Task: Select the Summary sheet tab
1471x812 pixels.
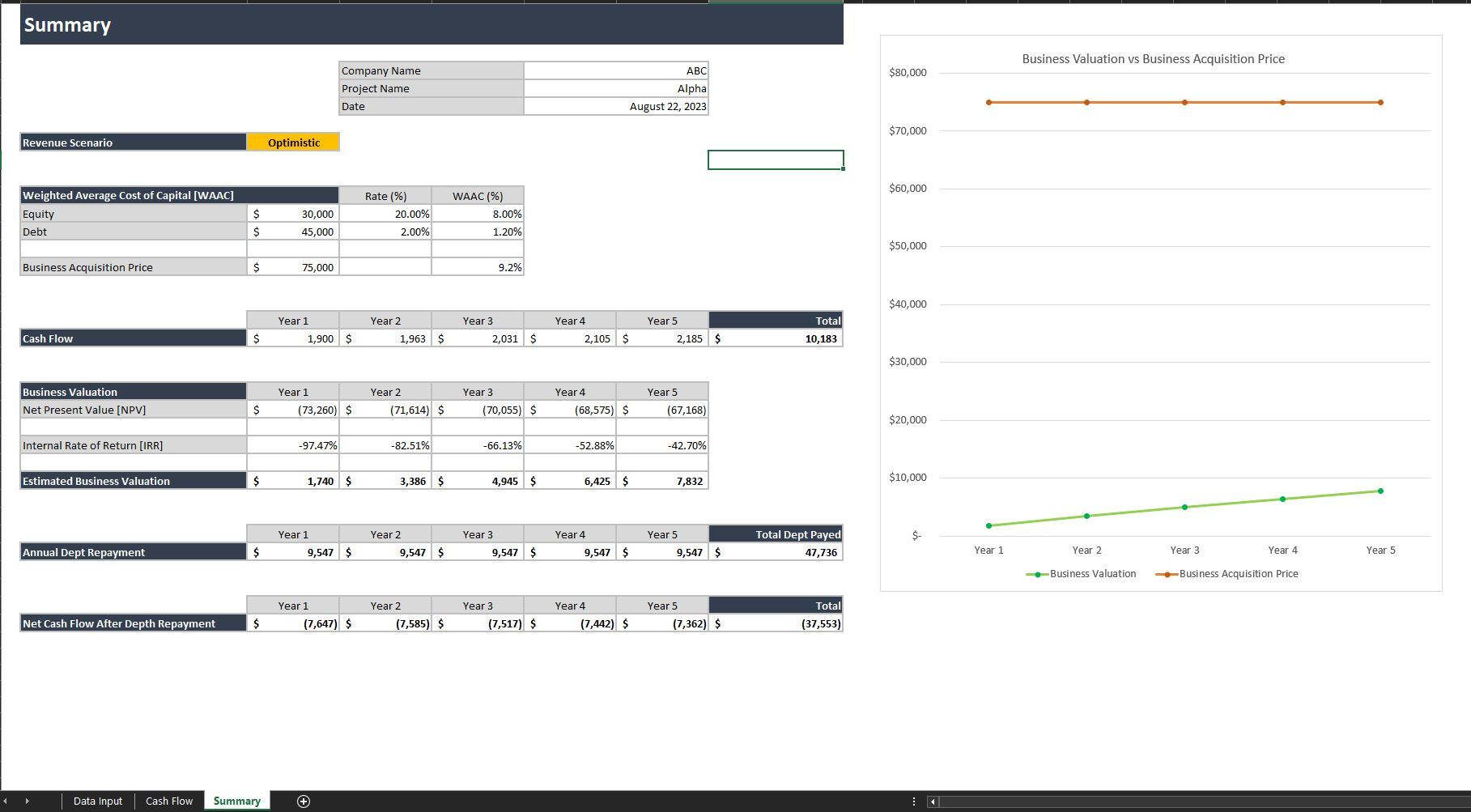Action: (x=236, y=801)
